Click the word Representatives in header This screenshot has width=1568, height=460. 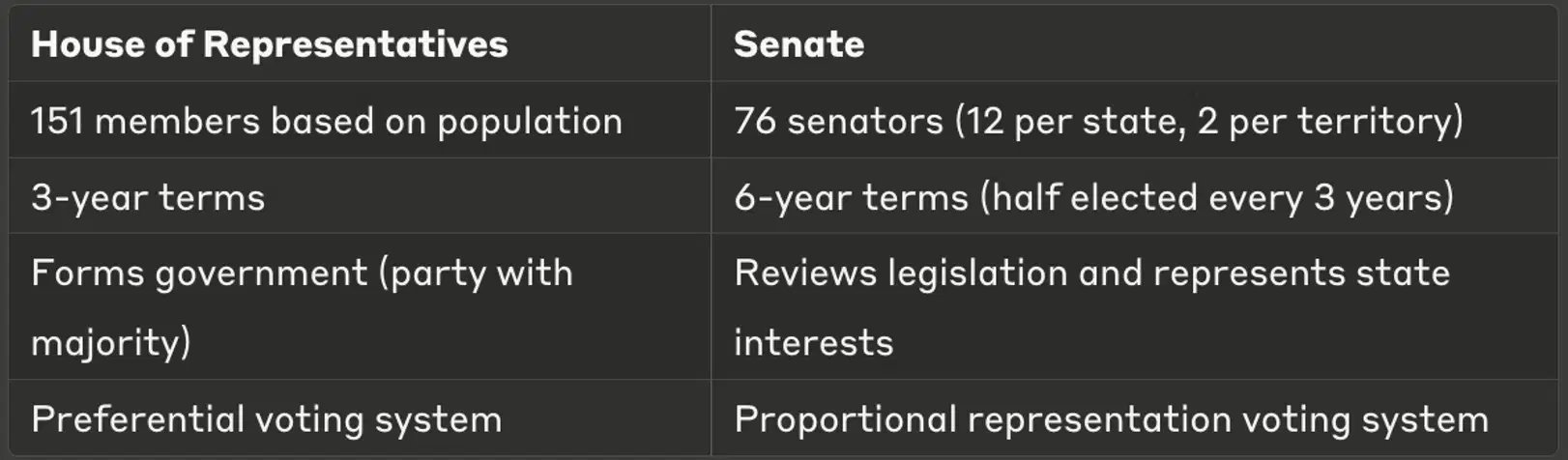pyautogui.click(x=356, y=44)
